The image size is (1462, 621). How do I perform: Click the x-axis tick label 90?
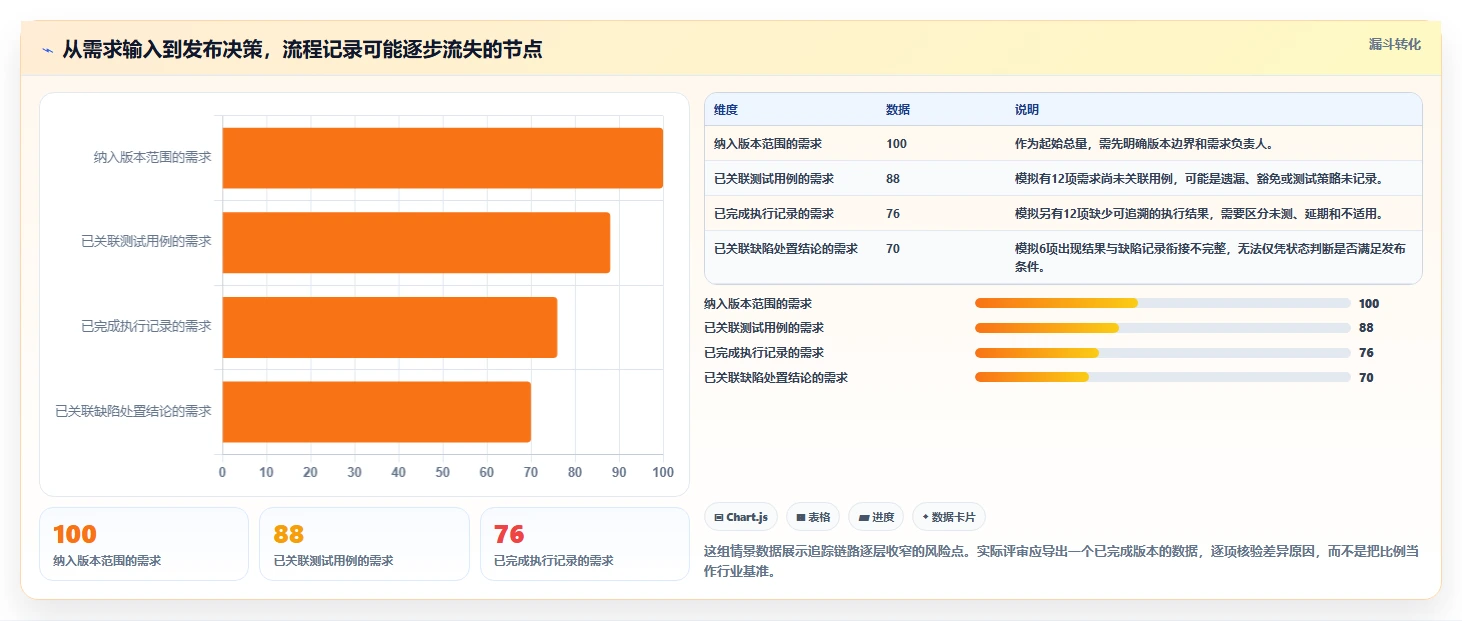click(619, 472)
